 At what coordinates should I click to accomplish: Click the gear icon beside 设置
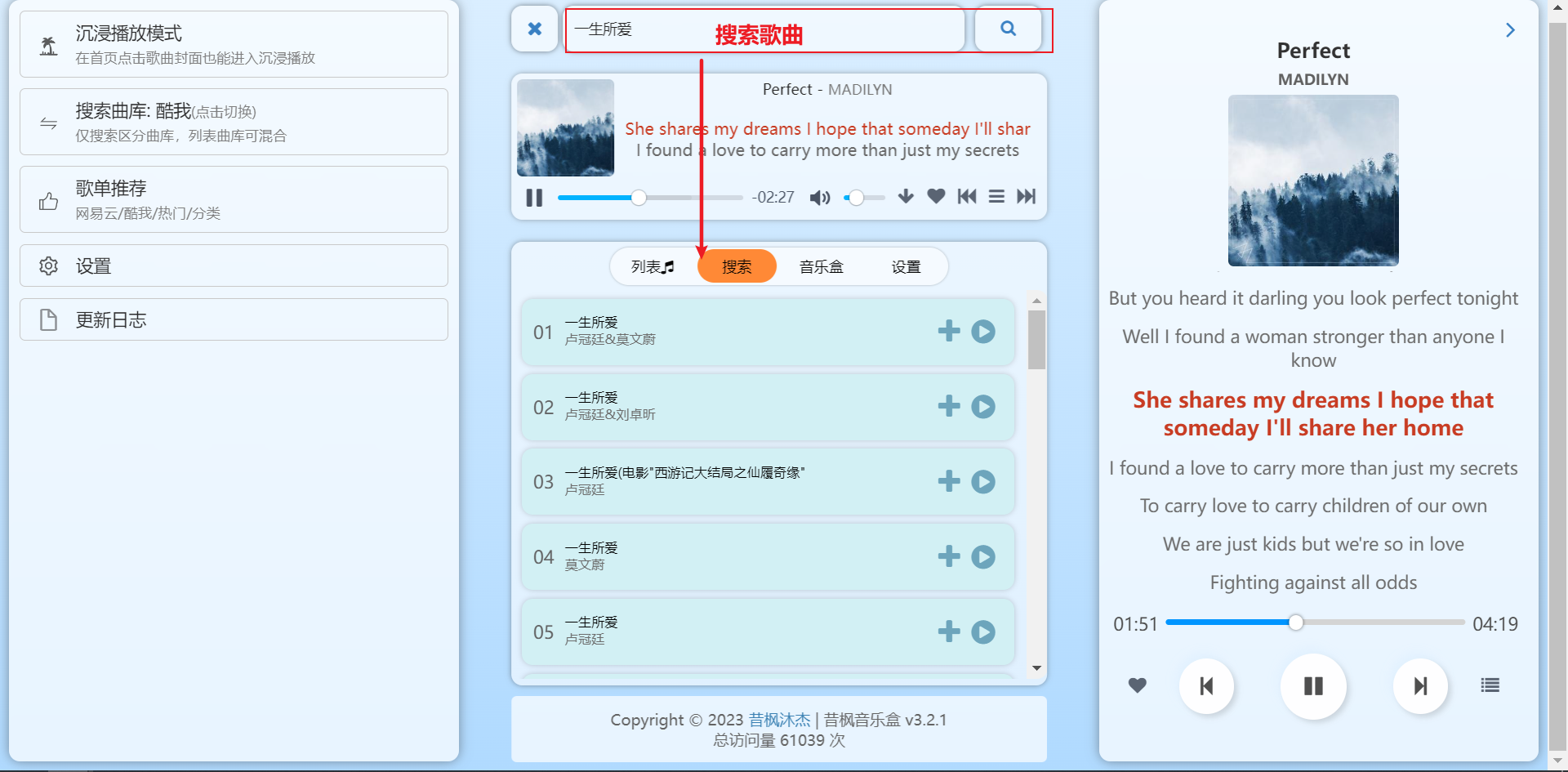click(x=49, y=266)
